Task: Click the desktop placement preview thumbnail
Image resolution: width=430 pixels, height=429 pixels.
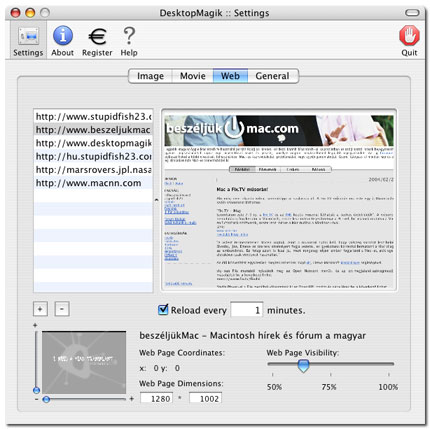Action: click(84, 362)
